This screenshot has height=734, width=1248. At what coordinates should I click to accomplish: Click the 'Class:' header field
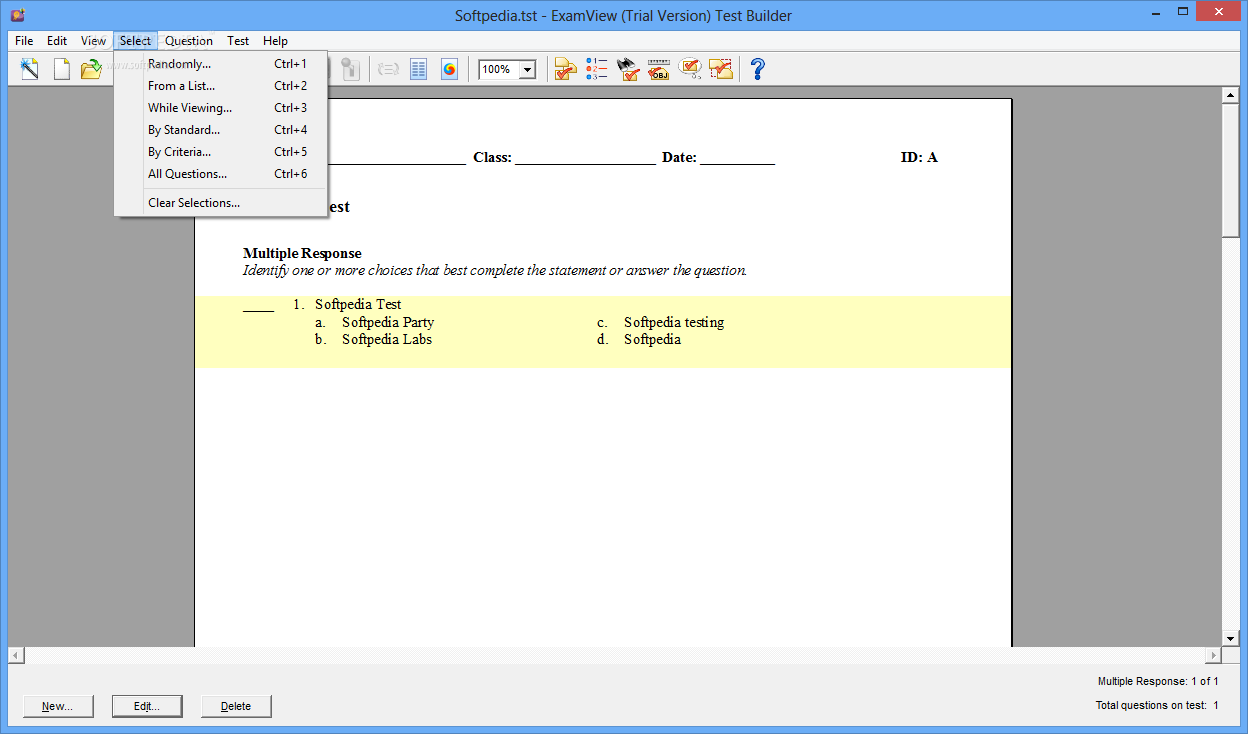pos(564,157)
